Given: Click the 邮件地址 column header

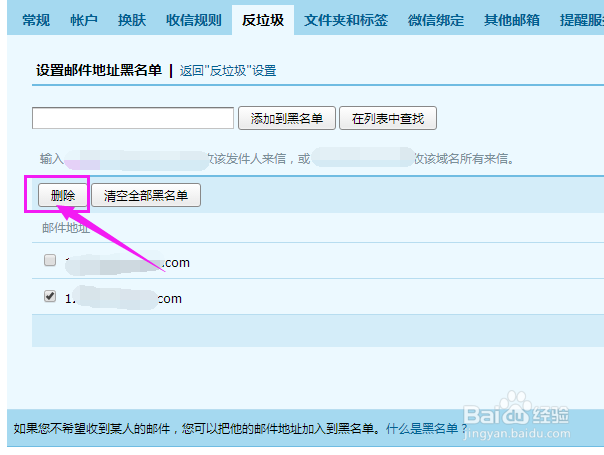Looking at the screenshot, I should pyautogui.click(x=66, y=228).
